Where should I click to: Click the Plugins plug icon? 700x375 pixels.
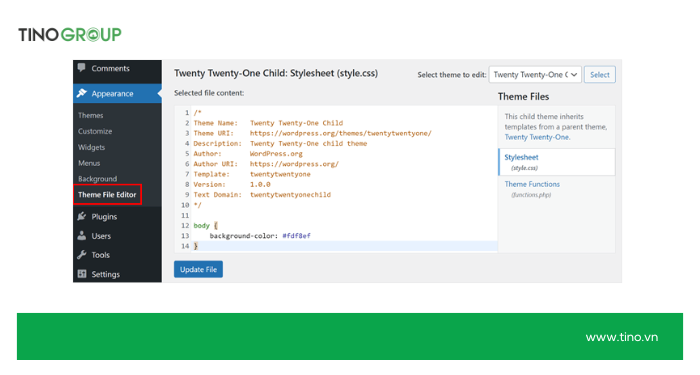coord(82,216)
